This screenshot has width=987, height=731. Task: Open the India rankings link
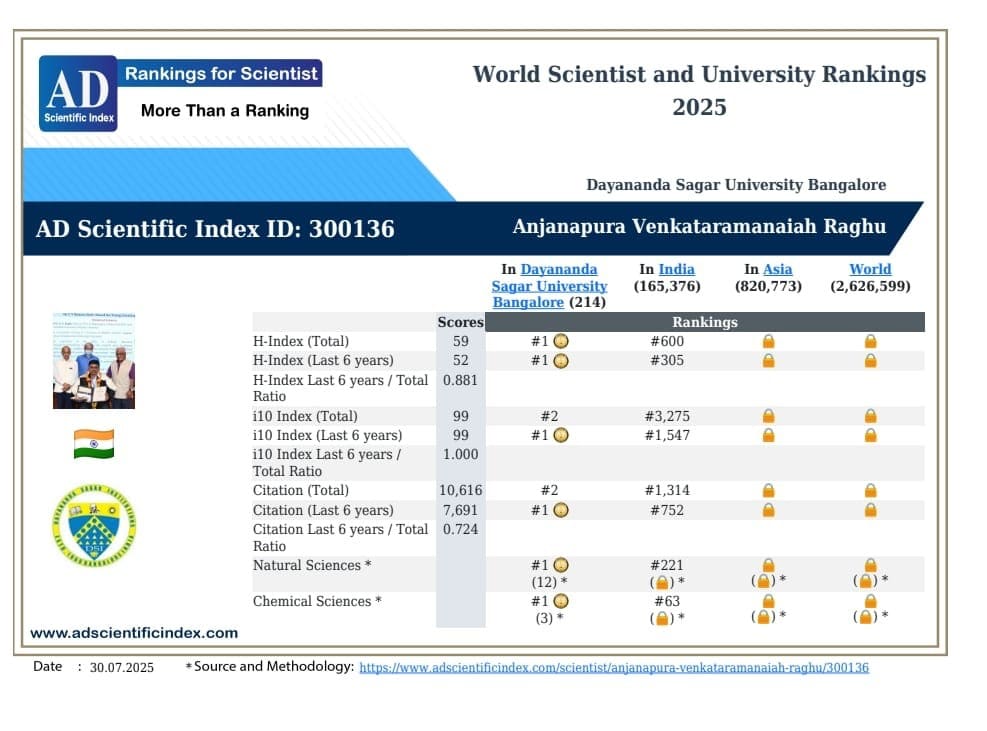click(x=676, y=269)
